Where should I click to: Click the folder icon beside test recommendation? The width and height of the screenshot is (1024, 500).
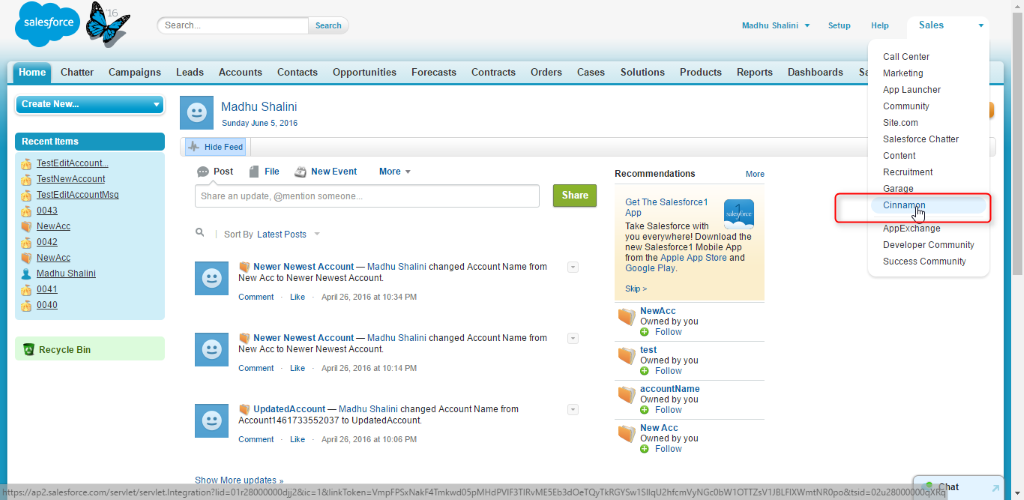pyautogui.click(x=627, y=356)
